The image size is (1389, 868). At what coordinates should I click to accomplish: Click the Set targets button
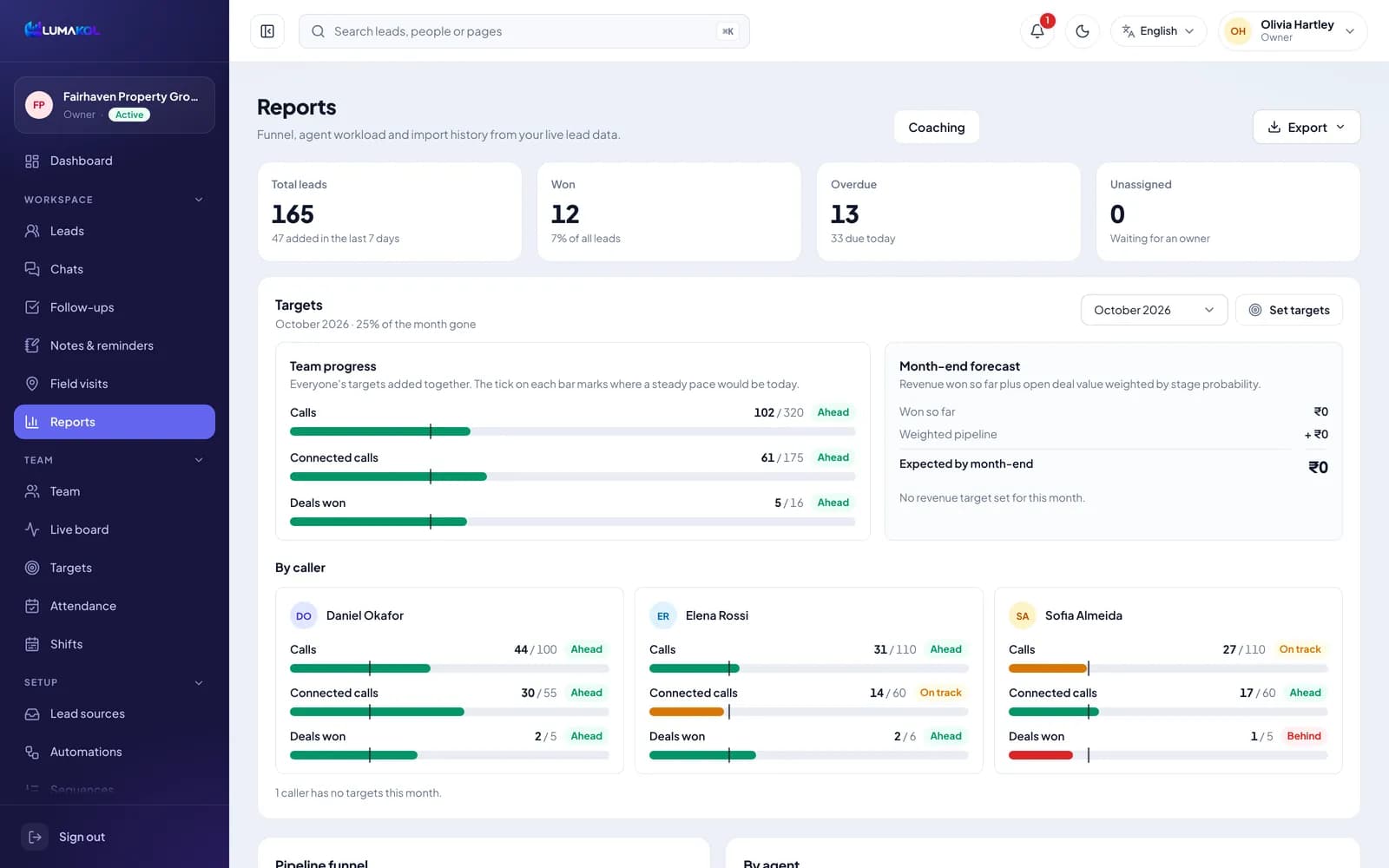[x=1289, y=310]
